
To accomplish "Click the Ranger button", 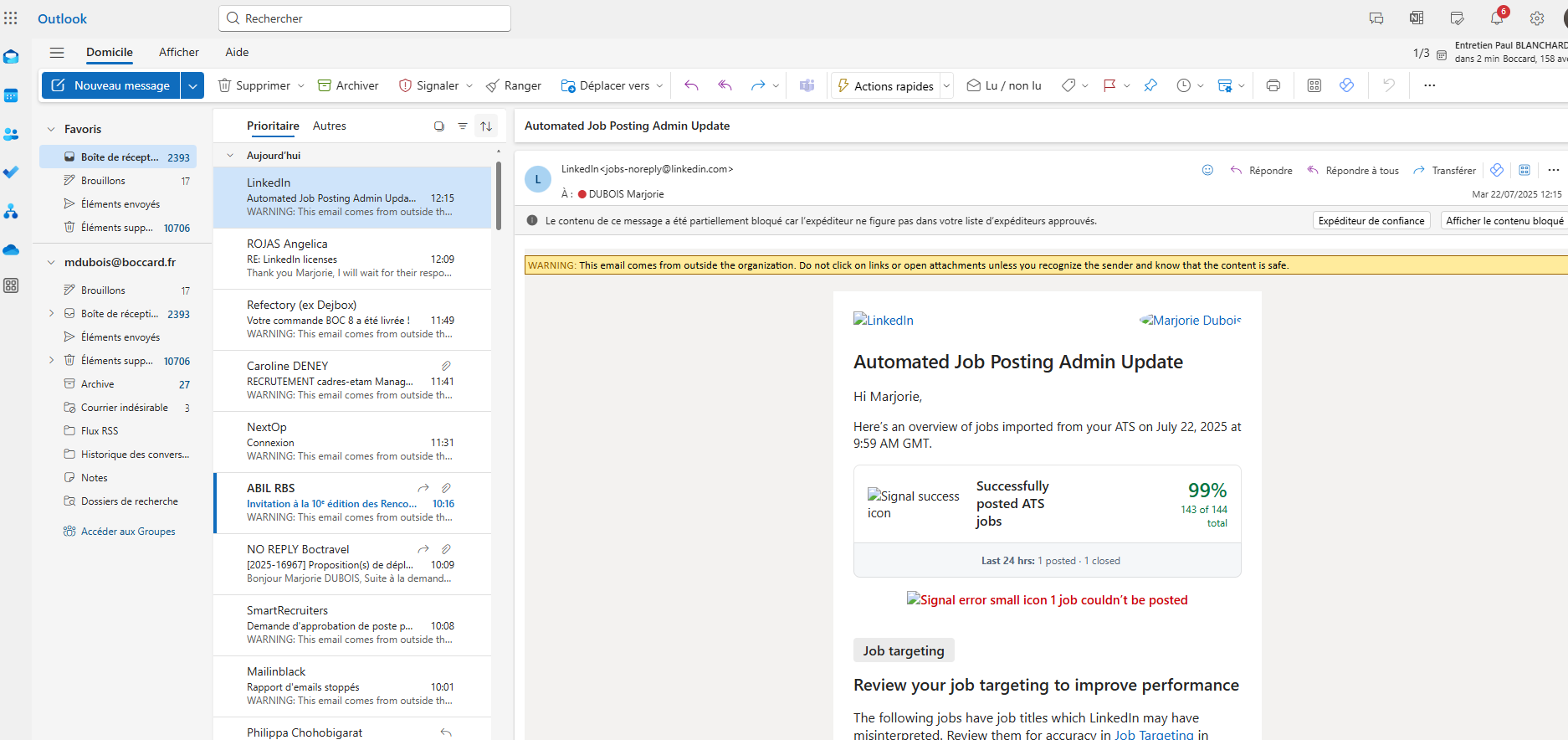I will [514, 85].
